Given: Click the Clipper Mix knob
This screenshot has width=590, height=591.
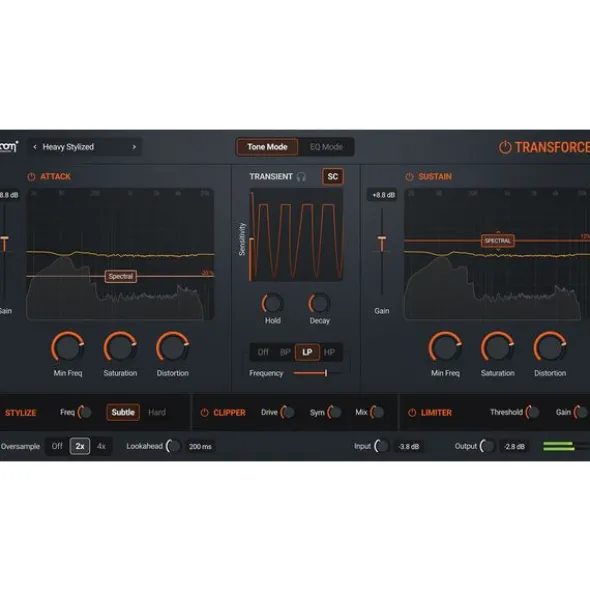Looking at the screenshot, I should coord(377,412).
